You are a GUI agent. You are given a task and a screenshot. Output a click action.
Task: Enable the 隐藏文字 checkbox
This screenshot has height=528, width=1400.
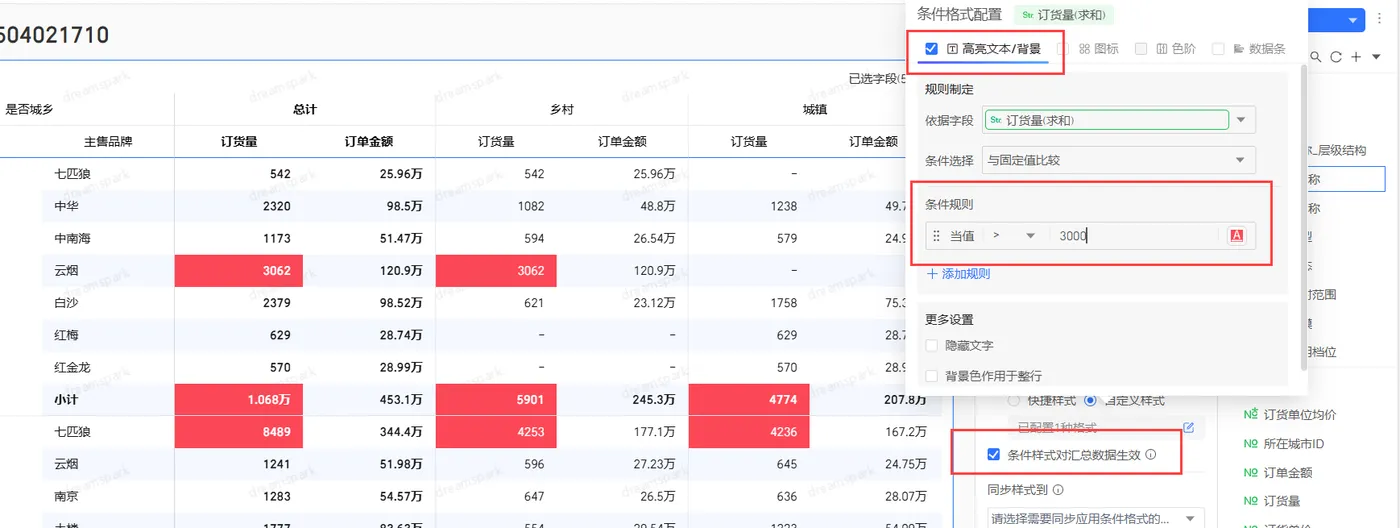pos(932,345)
